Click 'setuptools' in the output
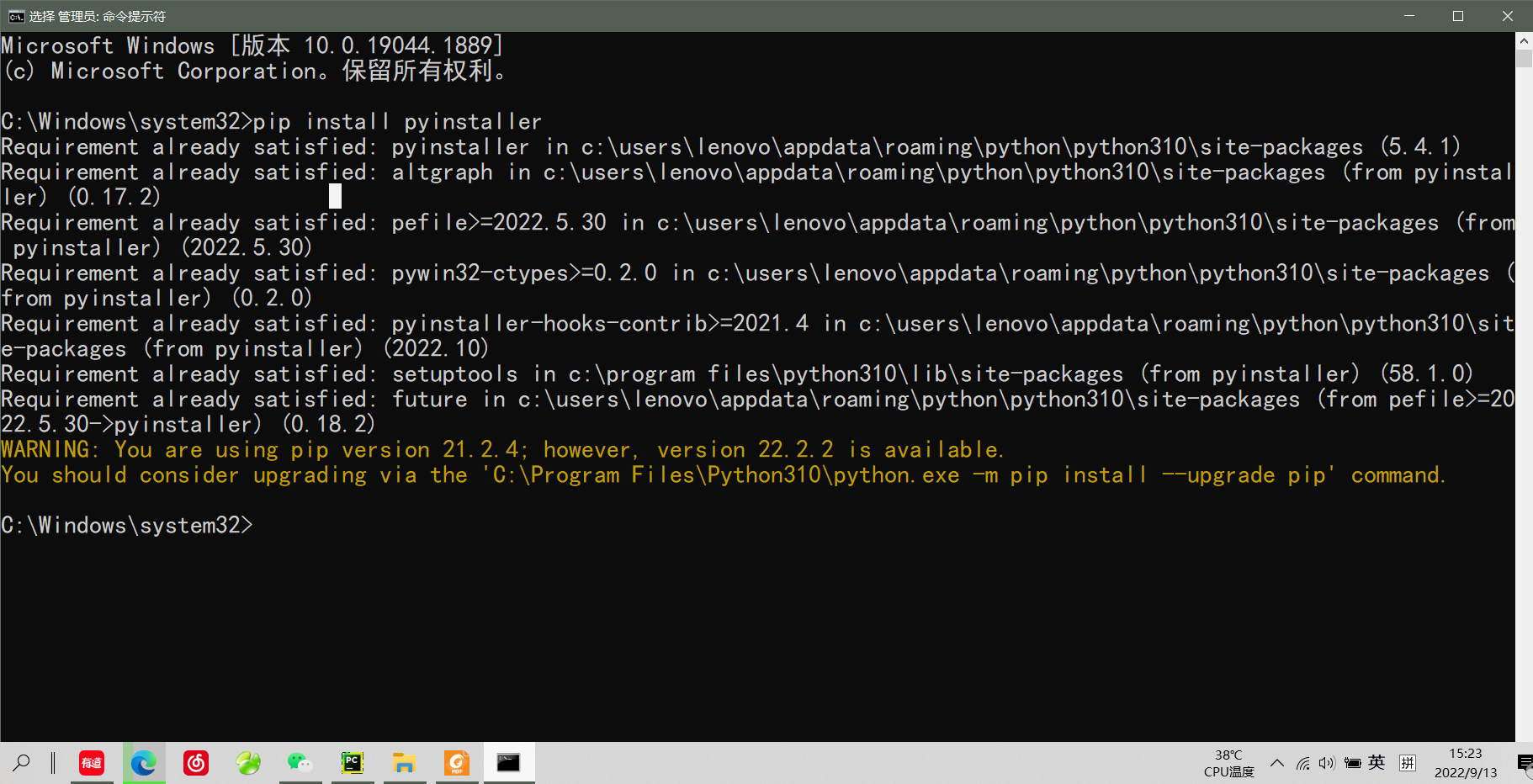The width and height of the screenshot is (1533, 784). click(x=454, y=374)
